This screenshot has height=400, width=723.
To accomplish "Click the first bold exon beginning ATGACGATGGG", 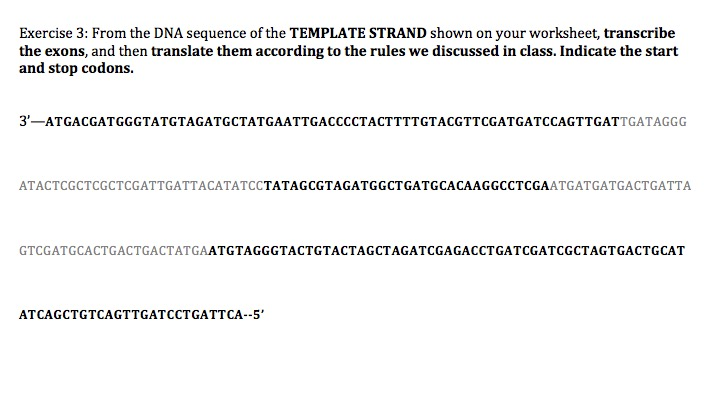I will coord(332,122).
